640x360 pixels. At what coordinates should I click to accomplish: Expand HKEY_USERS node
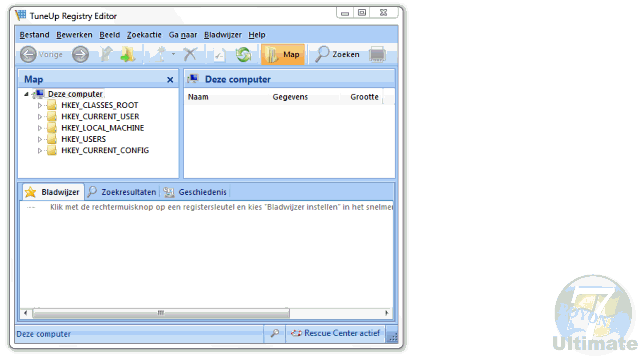(40, 139)
